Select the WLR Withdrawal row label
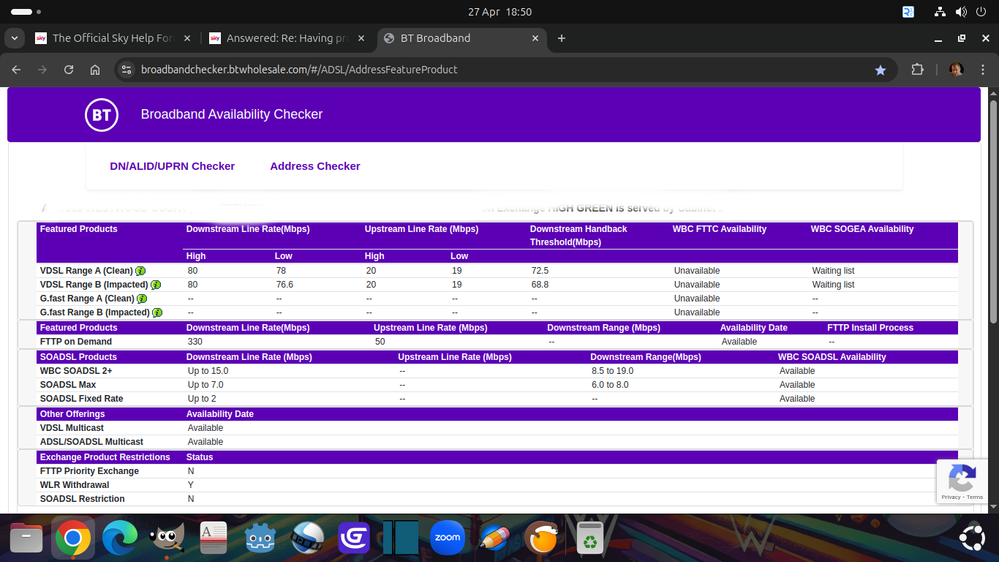The image size is (999, 562). [x=74, y=485]
